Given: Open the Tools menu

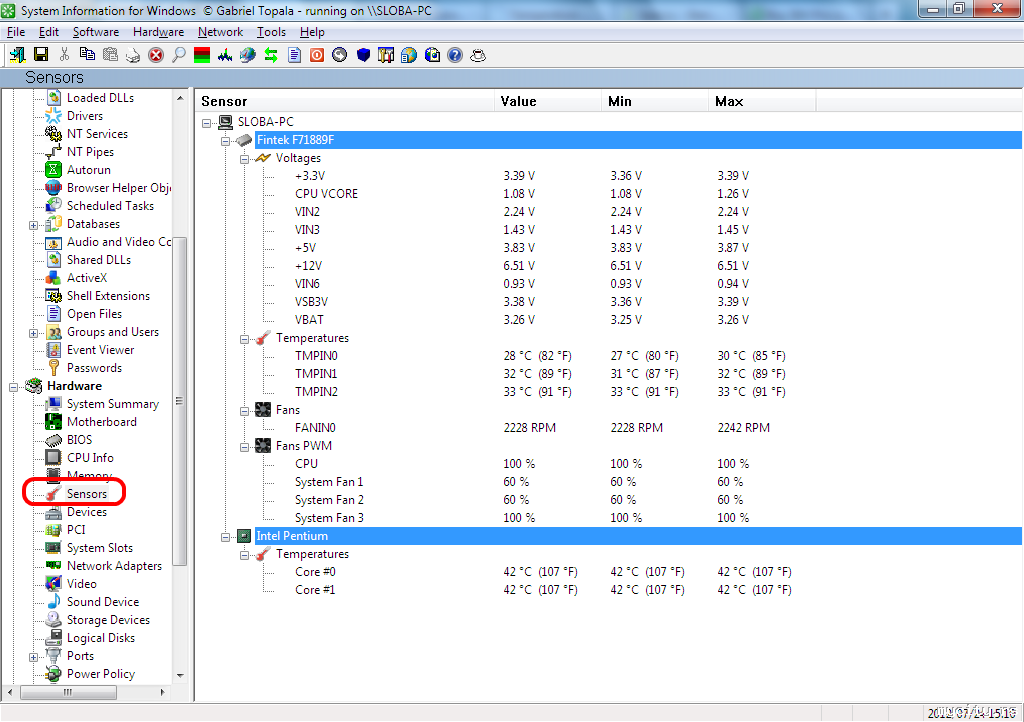Looking at the screenshot, I should pos(271,32).
